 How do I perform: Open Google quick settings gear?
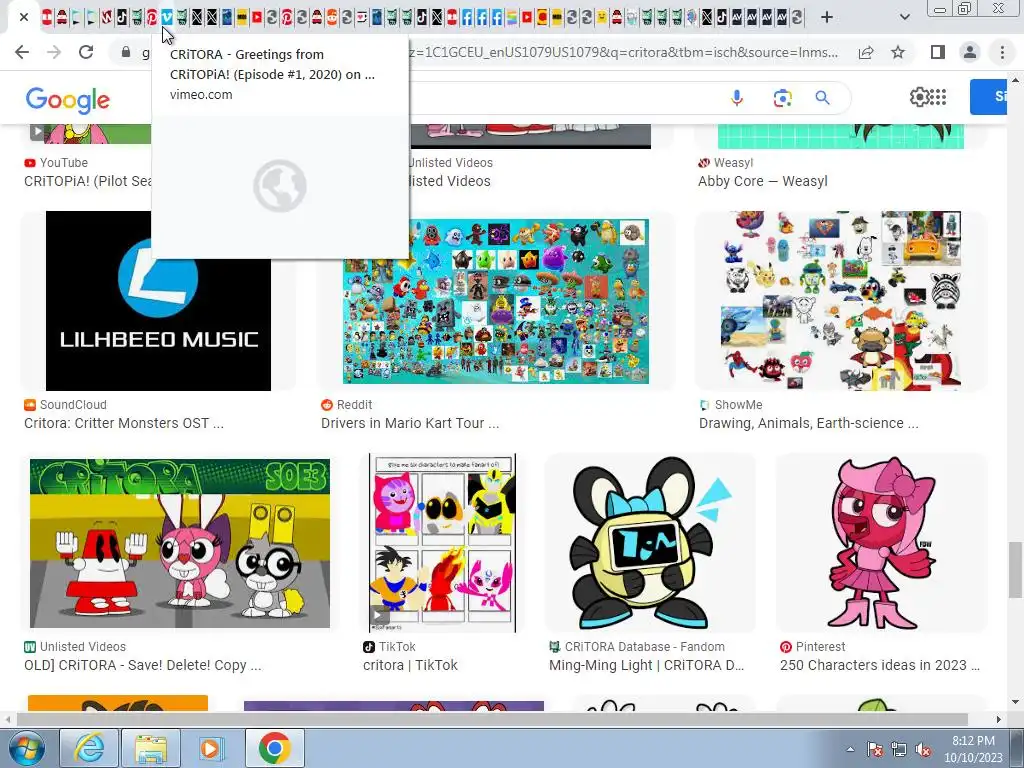919,97
